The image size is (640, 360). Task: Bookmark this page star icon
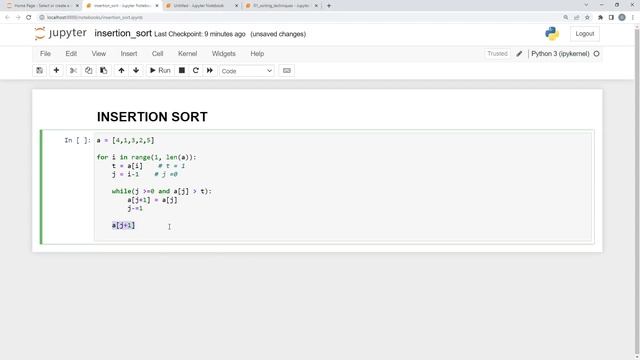click(x=587, y=18)
